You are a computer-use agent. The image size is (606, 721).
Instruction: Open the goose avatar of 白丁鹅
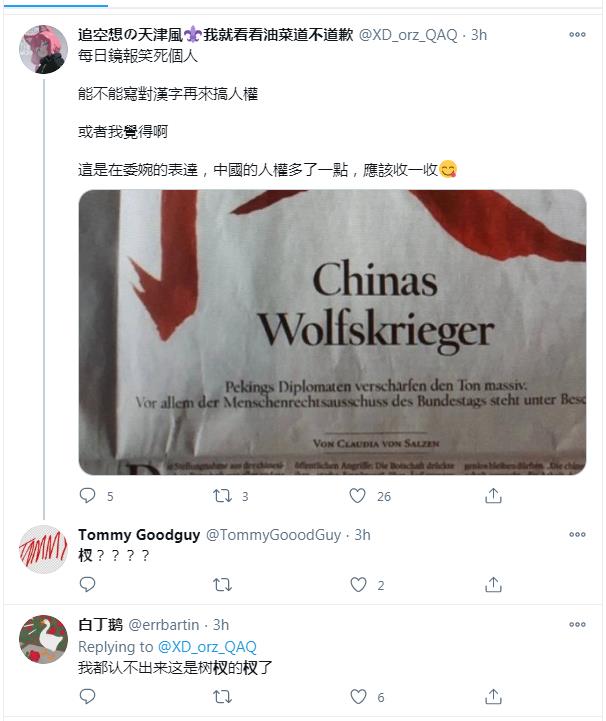[x=43, y=639]
